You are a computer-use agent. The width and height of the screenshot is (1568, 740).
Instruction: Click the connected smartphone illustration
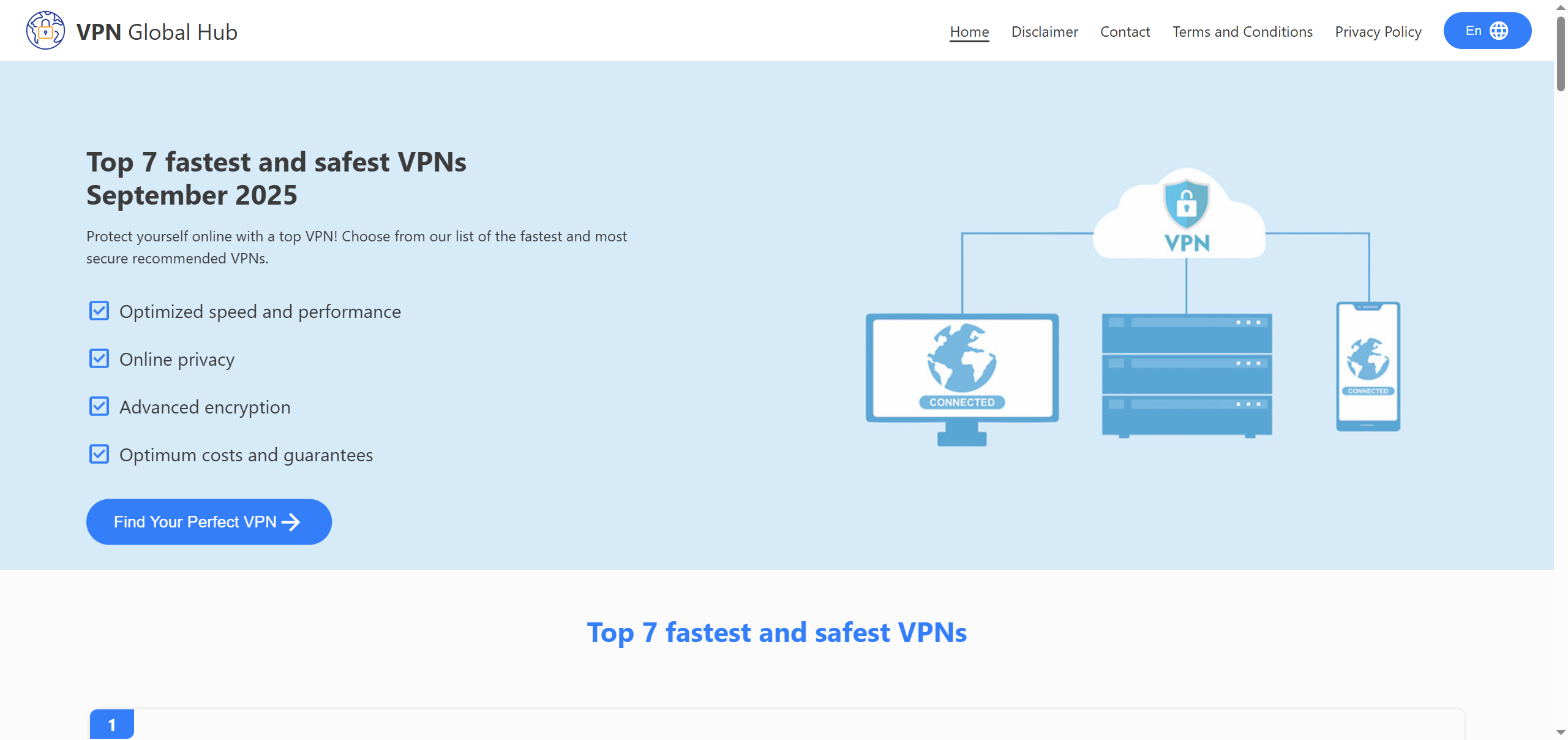pos(1367,366)
